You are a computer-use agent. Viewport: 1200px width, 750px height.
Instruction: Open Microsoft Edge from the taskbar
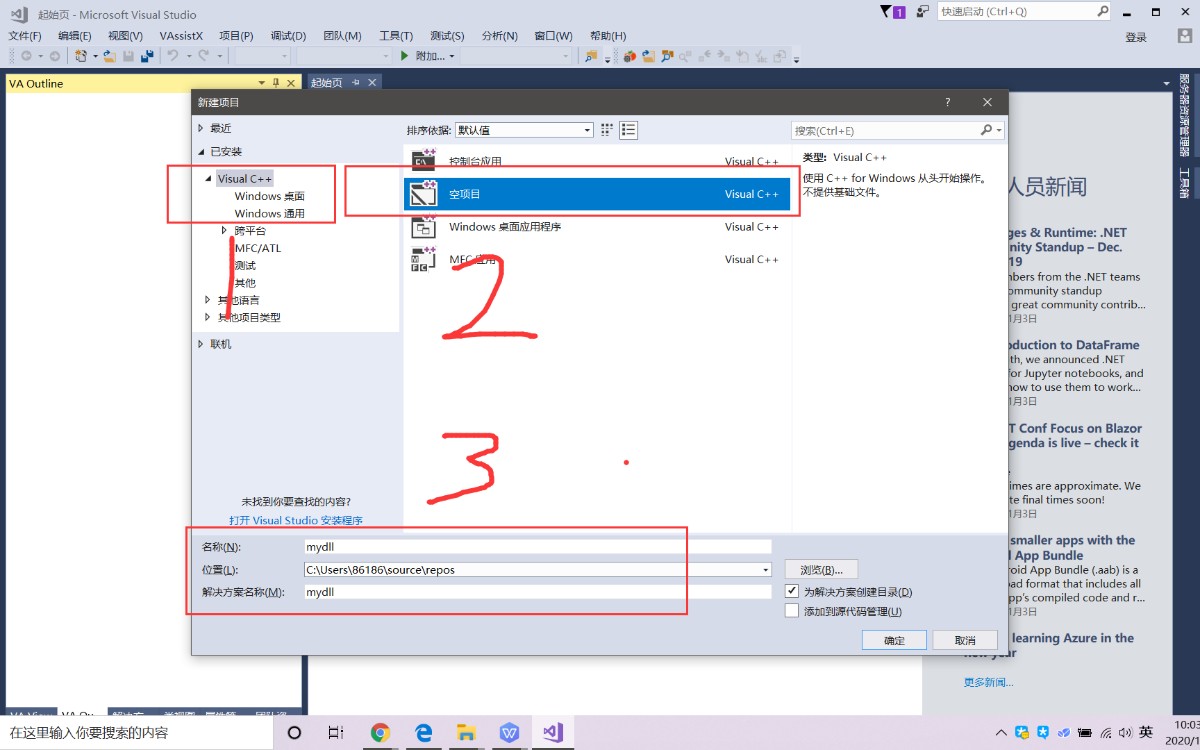pos(423,732)
